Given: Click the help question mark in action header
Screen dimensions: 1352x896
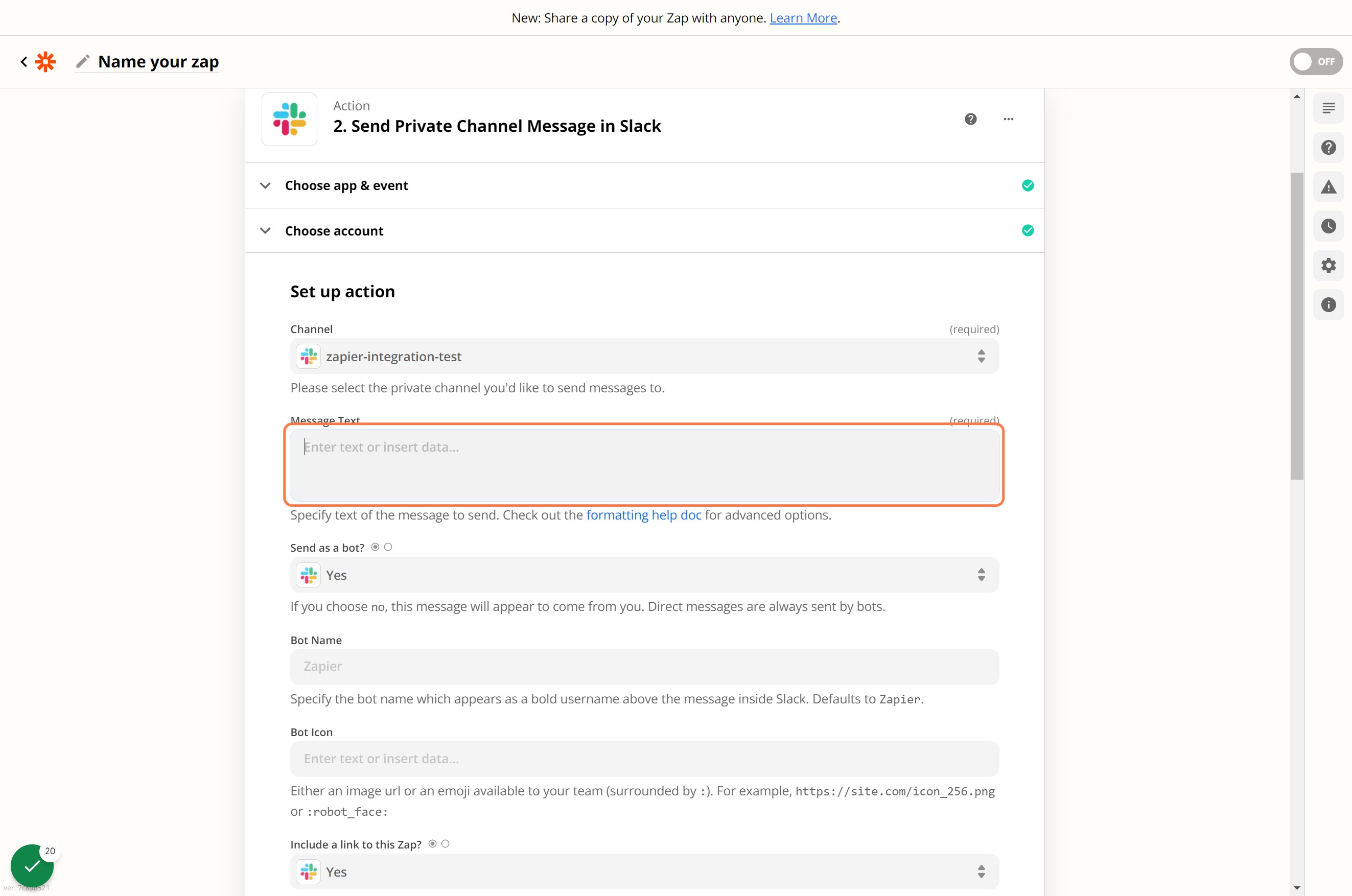Looking at the screenshot, I should tap(970, 119).
